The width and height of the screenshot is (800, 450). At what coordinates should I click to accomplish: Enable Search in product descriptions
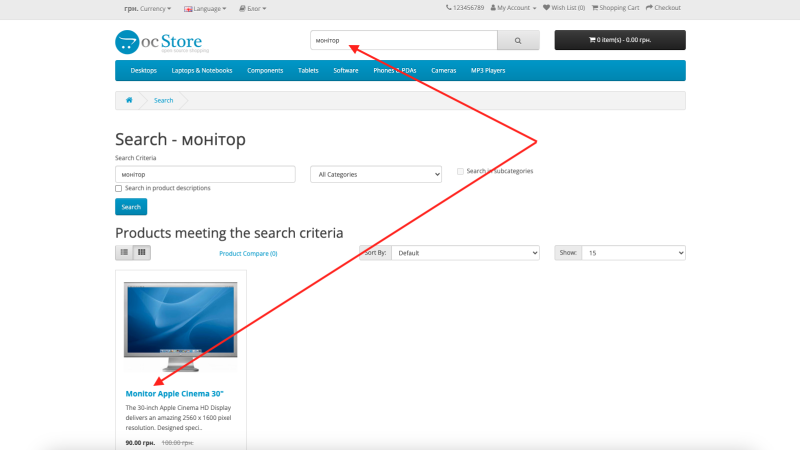(x=118, y=188)
